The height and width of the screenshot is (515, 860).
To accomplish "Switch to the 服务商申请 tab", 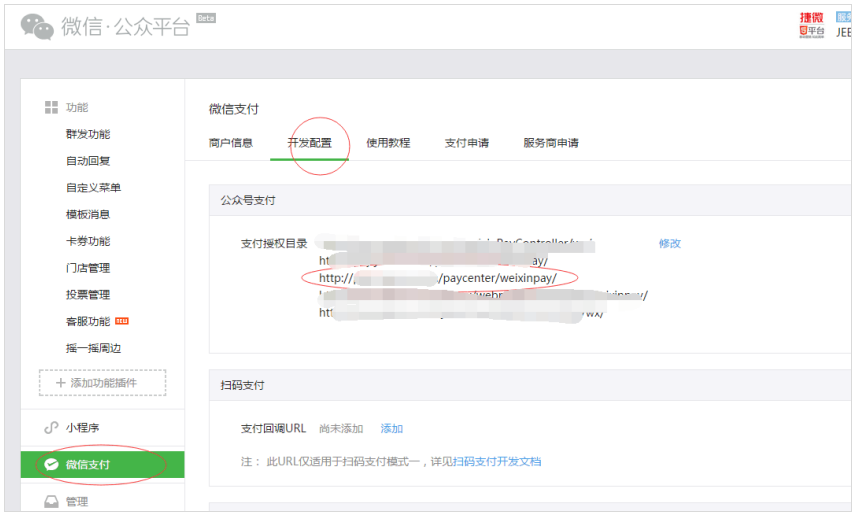I will coord(551,143).
